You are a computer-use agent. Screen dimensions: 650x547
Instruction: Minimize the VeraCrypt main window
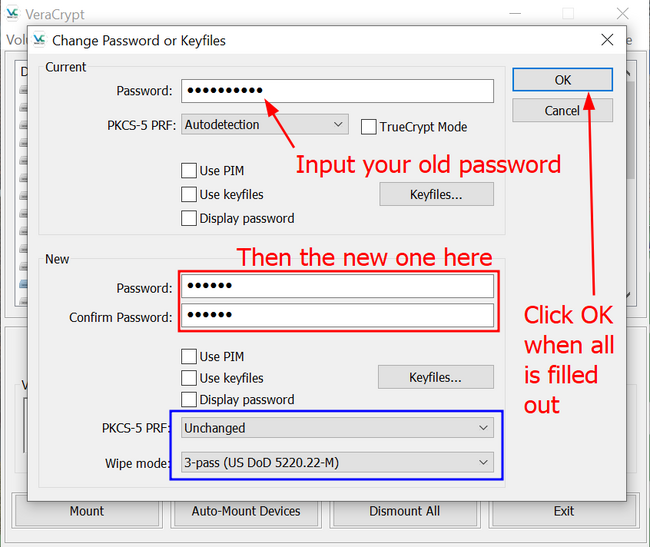click(515, 14)
